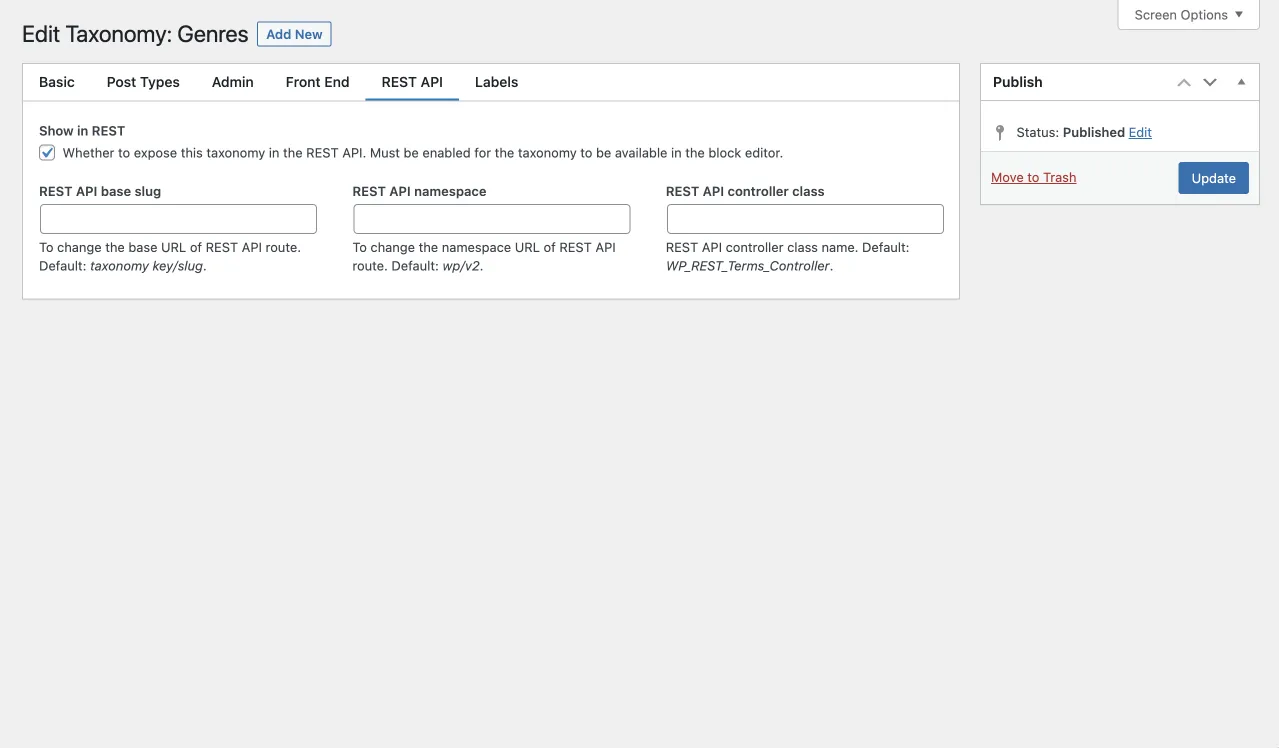This screenshot has height=748, width=1279.
Task: Move this taxonomy to Trash
Action: click(1033, 178)
